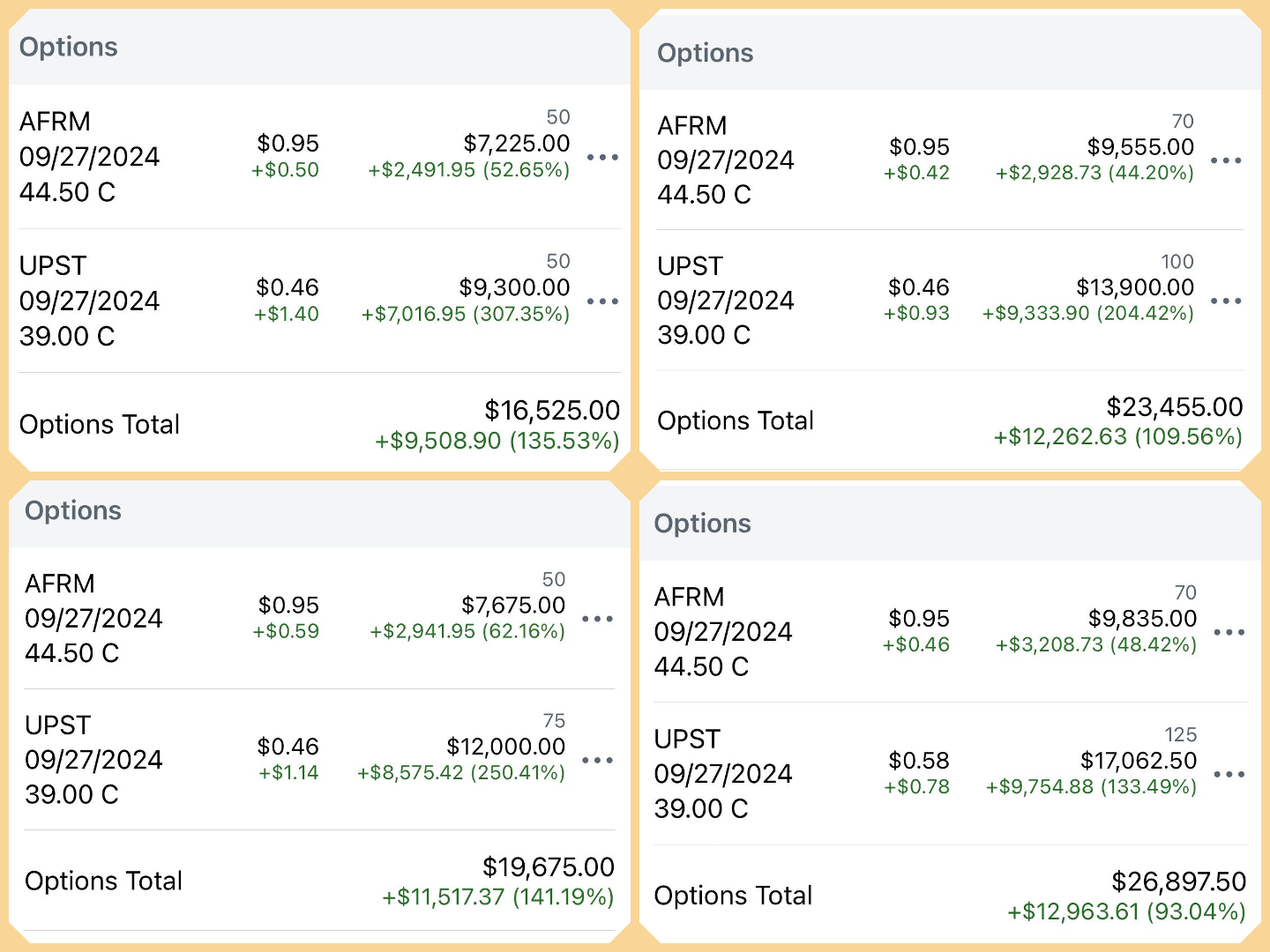The width and height of the screenshot is (1270, 952).
Task: Open the more menu for UPST 75-contract position
Action: (x=599, y=760)
